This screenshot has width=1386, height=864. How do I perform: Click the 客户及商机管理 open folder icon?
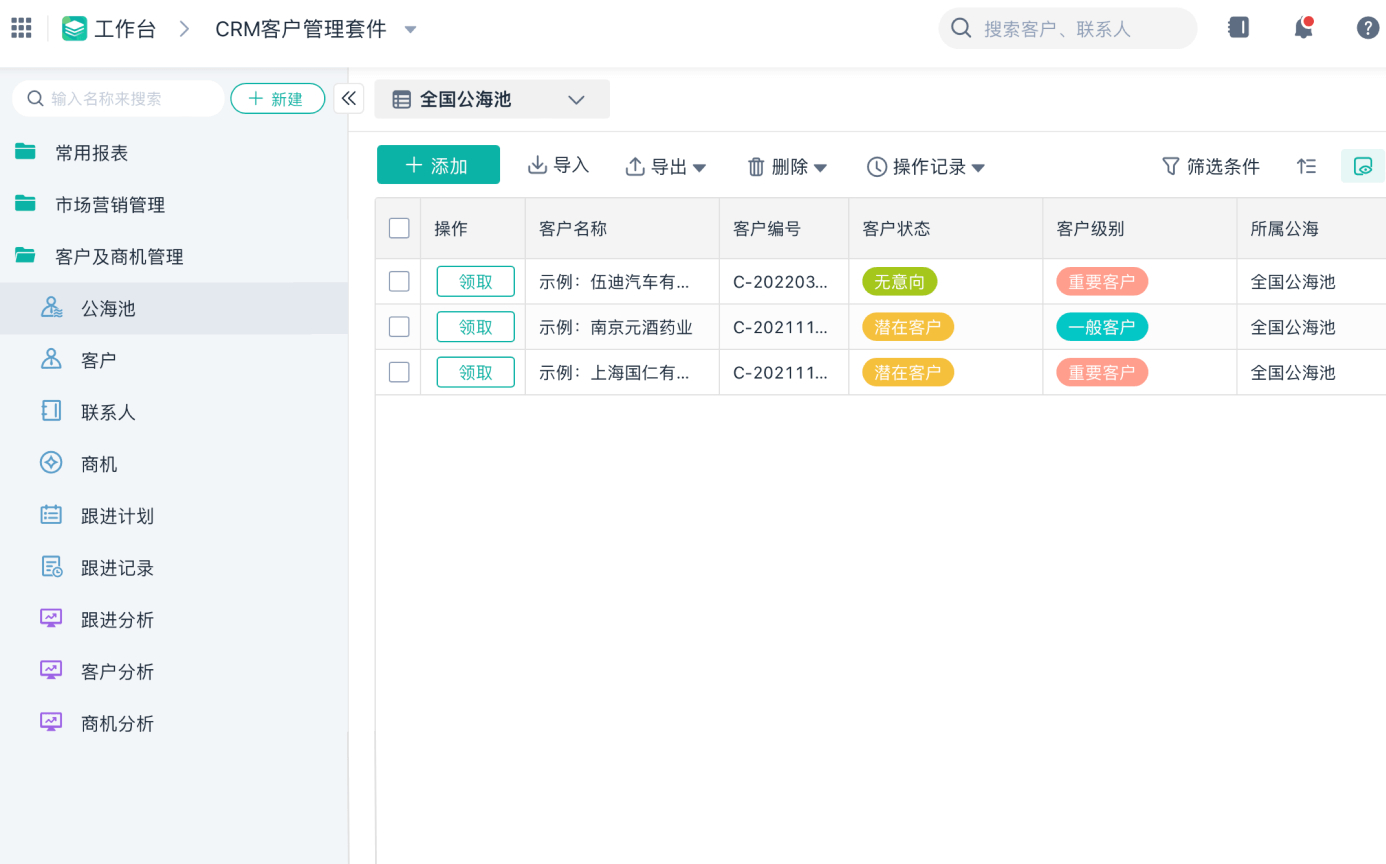tap(26, 256)
